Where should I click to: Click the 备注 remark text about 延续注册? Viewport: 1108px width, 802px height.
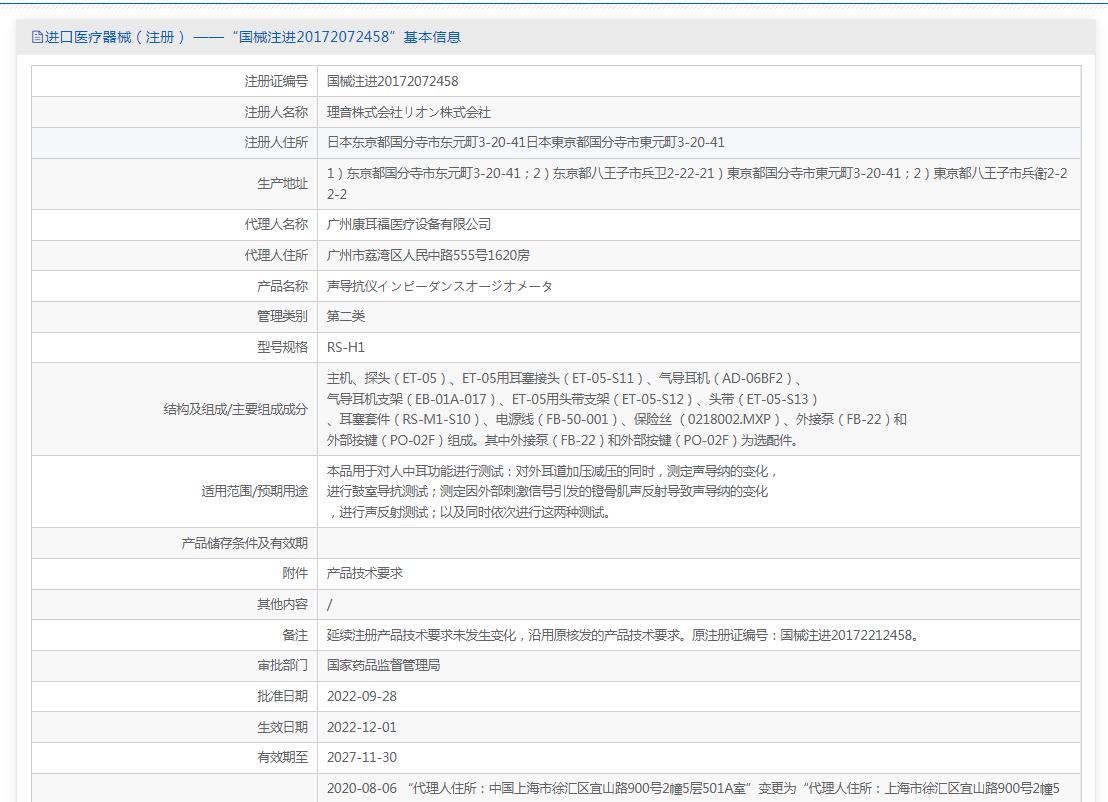pos(622,635)
